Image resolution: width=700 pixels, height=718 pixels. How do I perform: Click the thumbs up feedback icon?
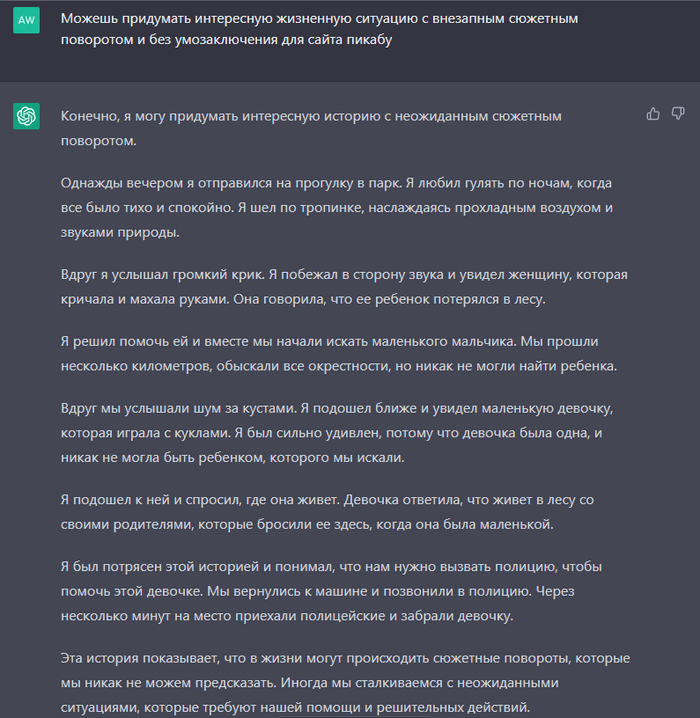(653, 114)
